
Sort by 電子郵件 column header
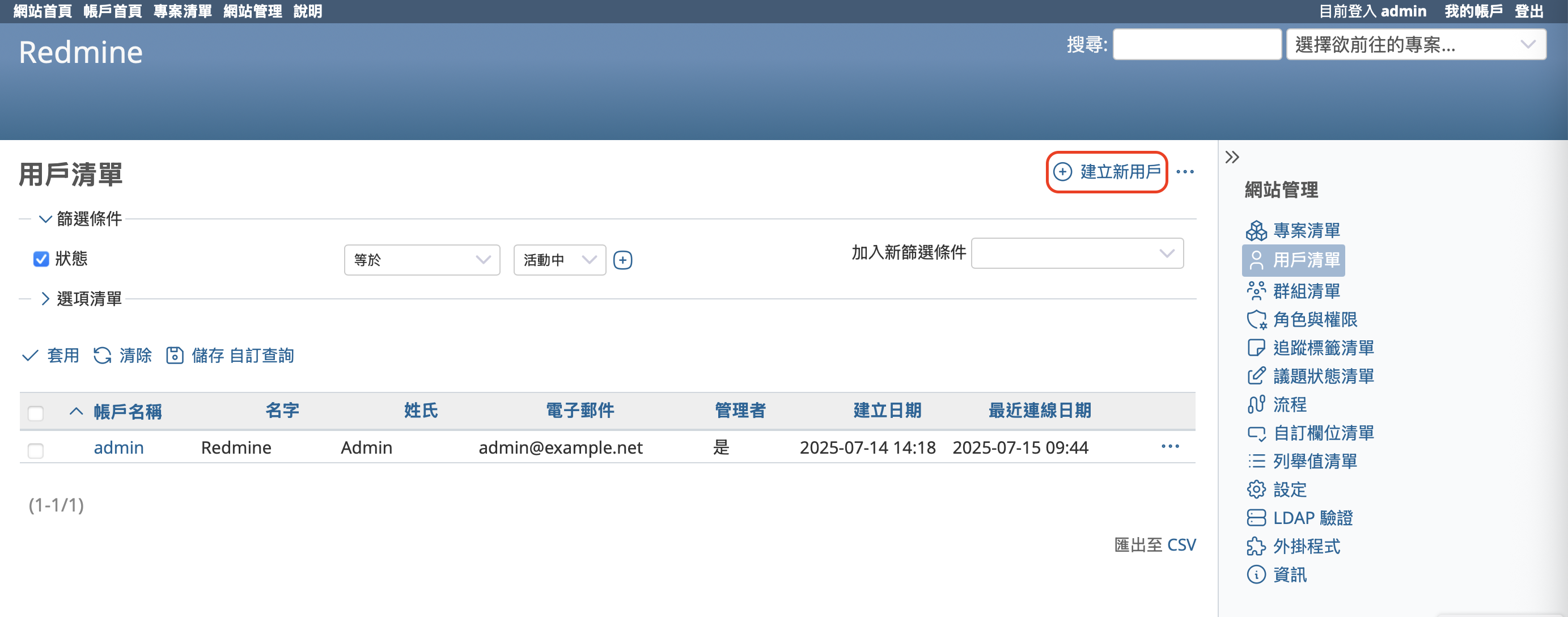580,410
